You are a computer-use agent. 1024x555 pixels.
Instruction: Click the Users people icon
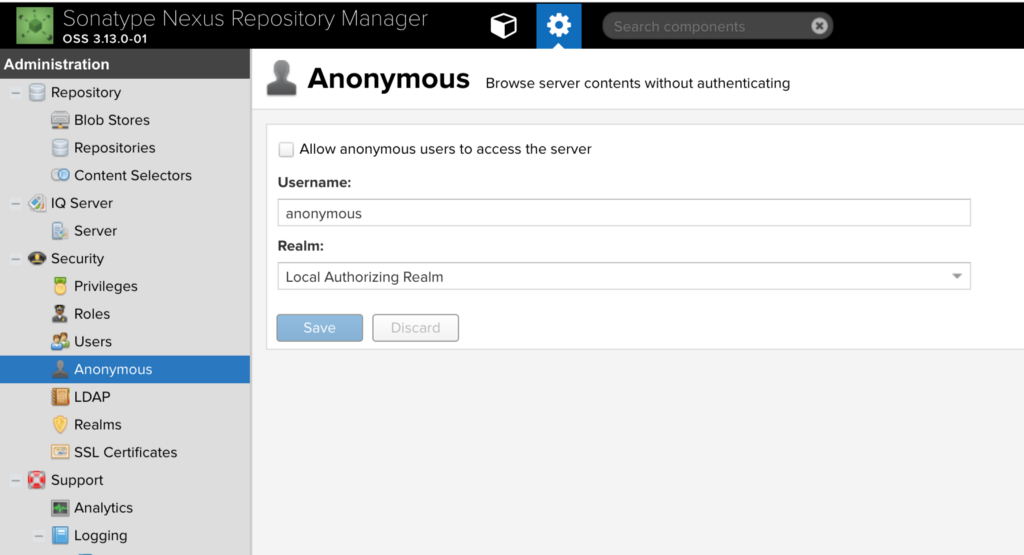coord(60,341)
